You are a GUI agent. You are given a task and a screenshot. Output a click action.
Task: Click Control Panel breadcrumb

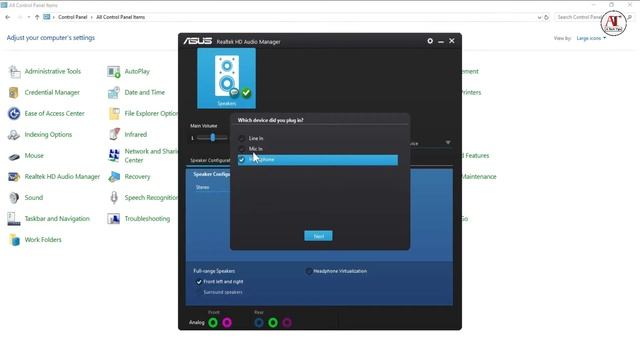click(73, 17)
